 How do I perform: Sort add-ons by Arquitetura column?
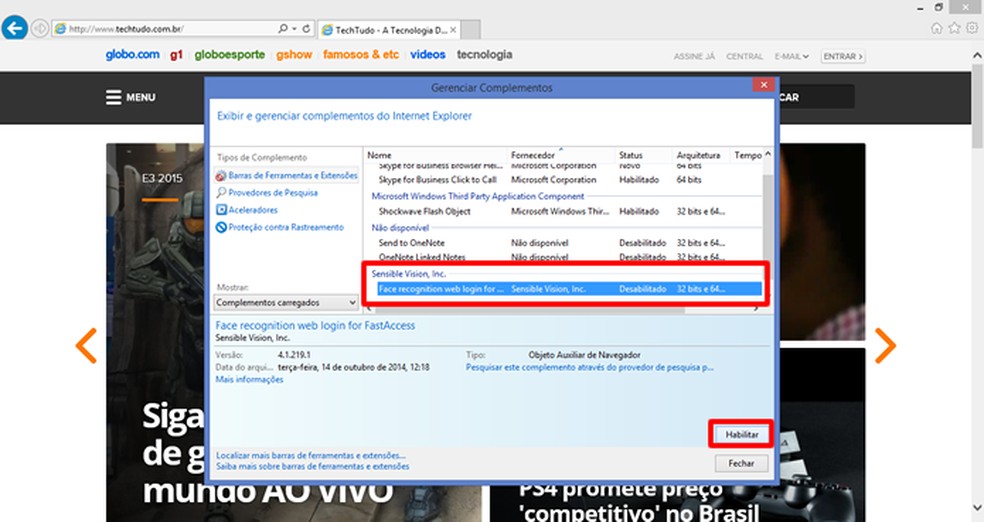tap(700, 155)
